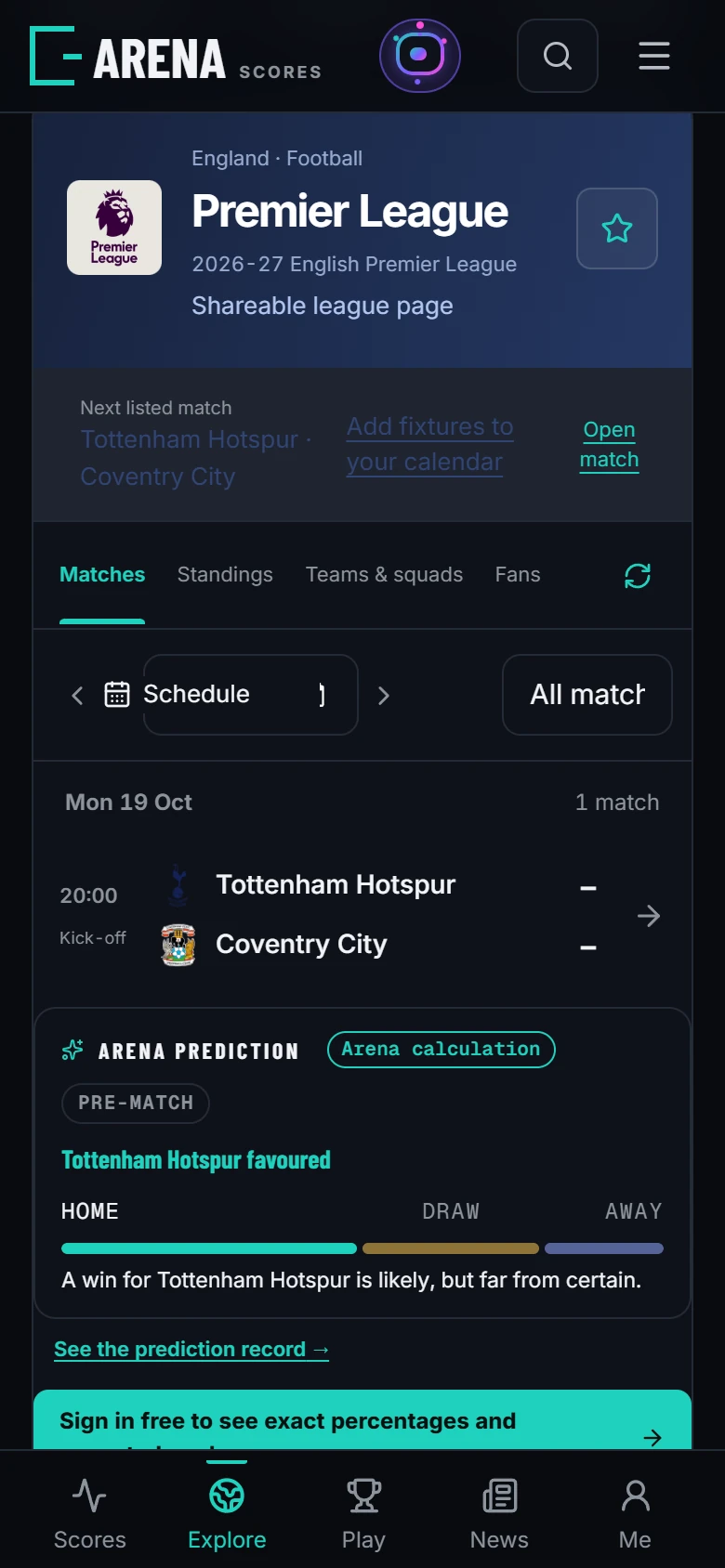
Task: Open match details arrow for Tottenham game
Action: (649, 916)
